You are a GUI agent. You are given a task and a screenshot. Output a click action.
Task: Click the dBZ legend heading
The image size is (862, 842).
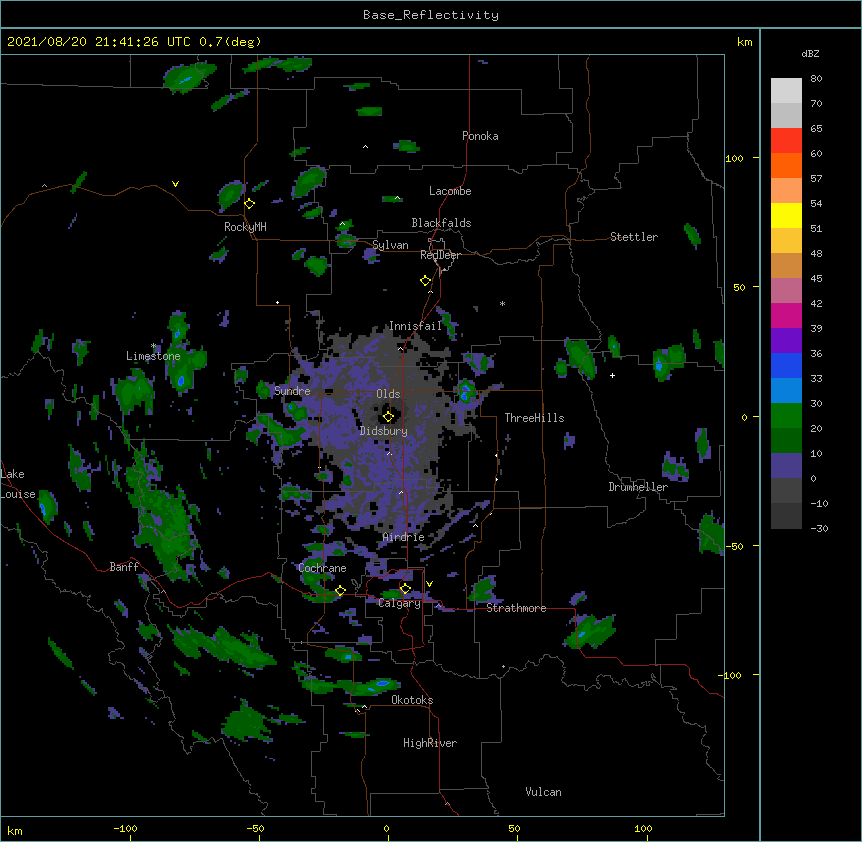tap(810, 54)
